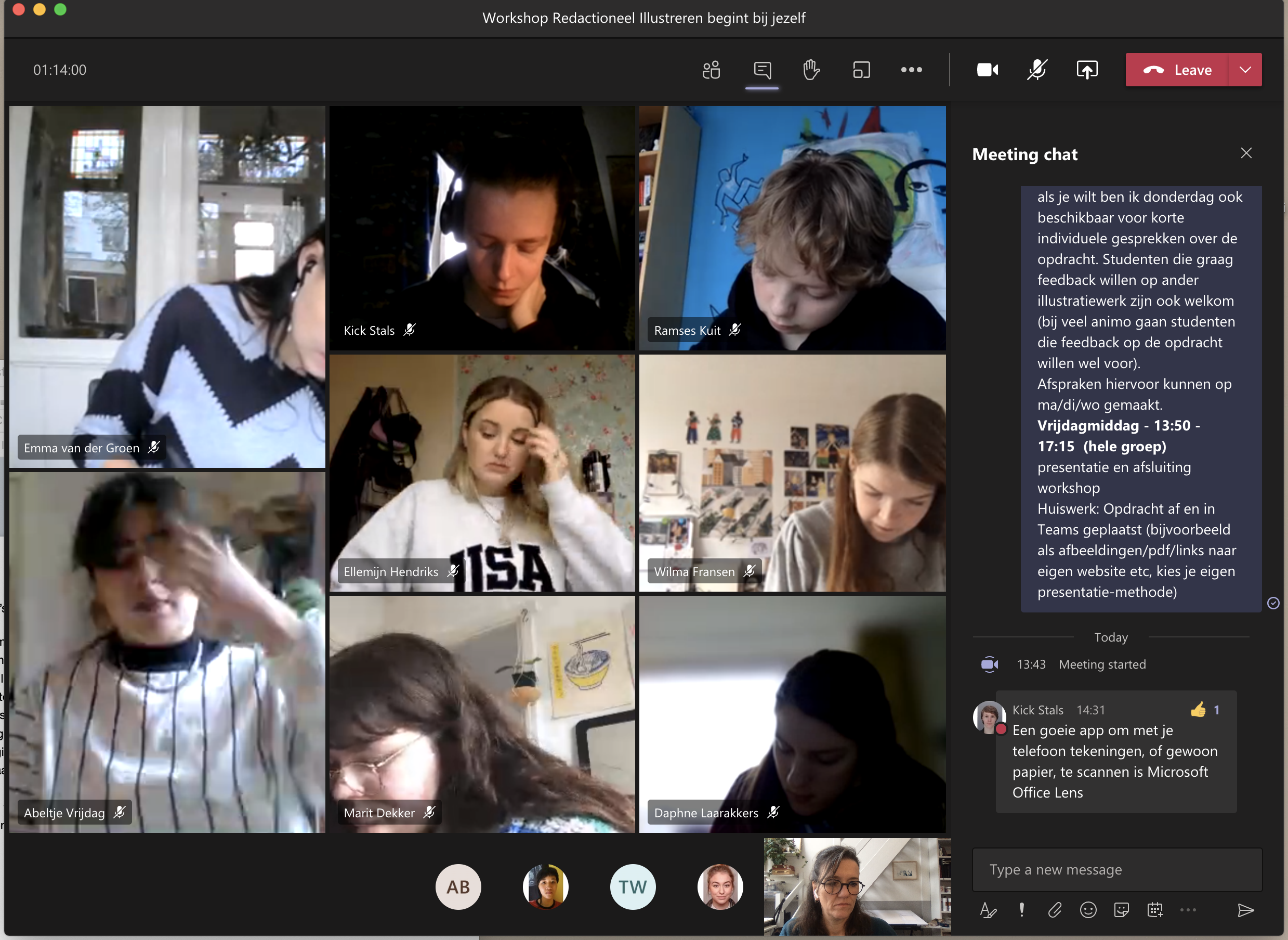Viewport: 1288px width, 940px height.
Task: Raise your hand in the meeting
Action: (811, 70)
